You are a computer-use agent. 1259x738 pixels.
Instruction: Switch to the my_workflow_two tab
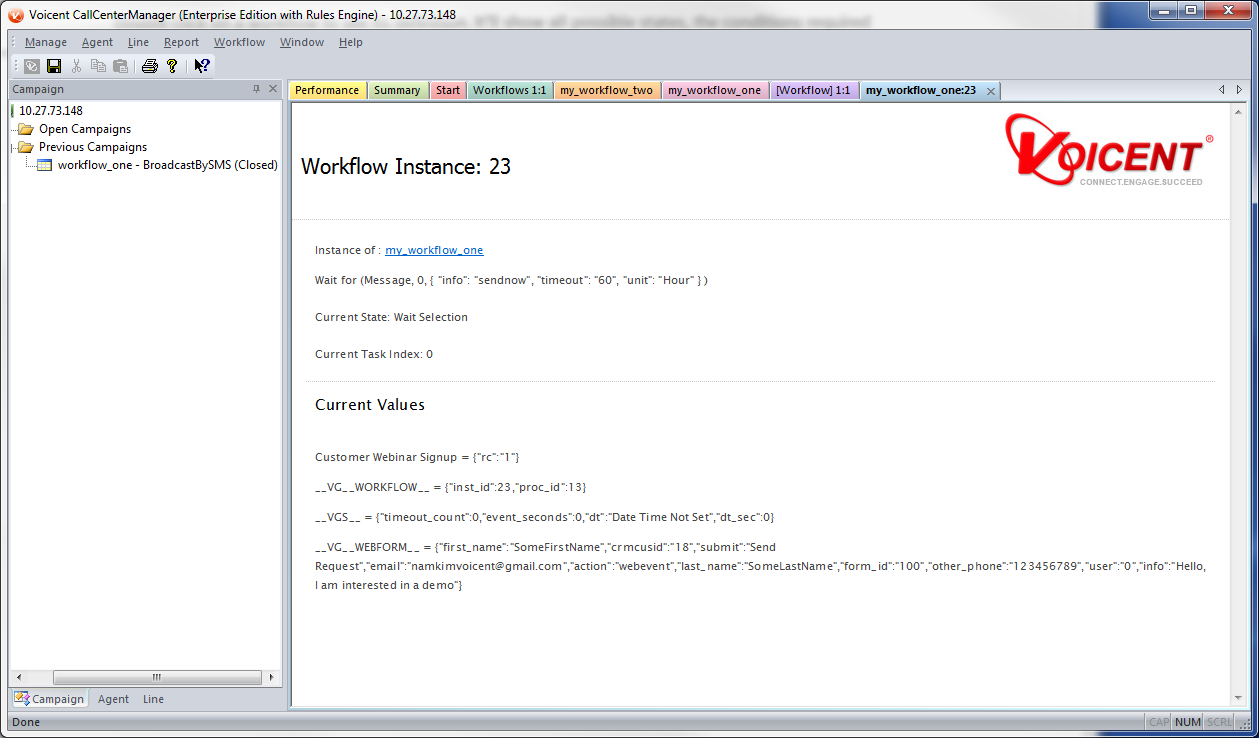click(606, 90)
